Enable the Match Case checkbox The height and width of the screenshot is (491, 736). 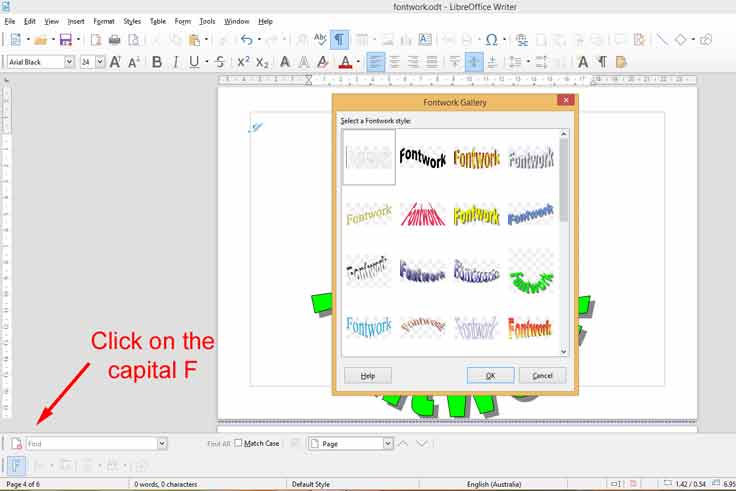point(238,443)
